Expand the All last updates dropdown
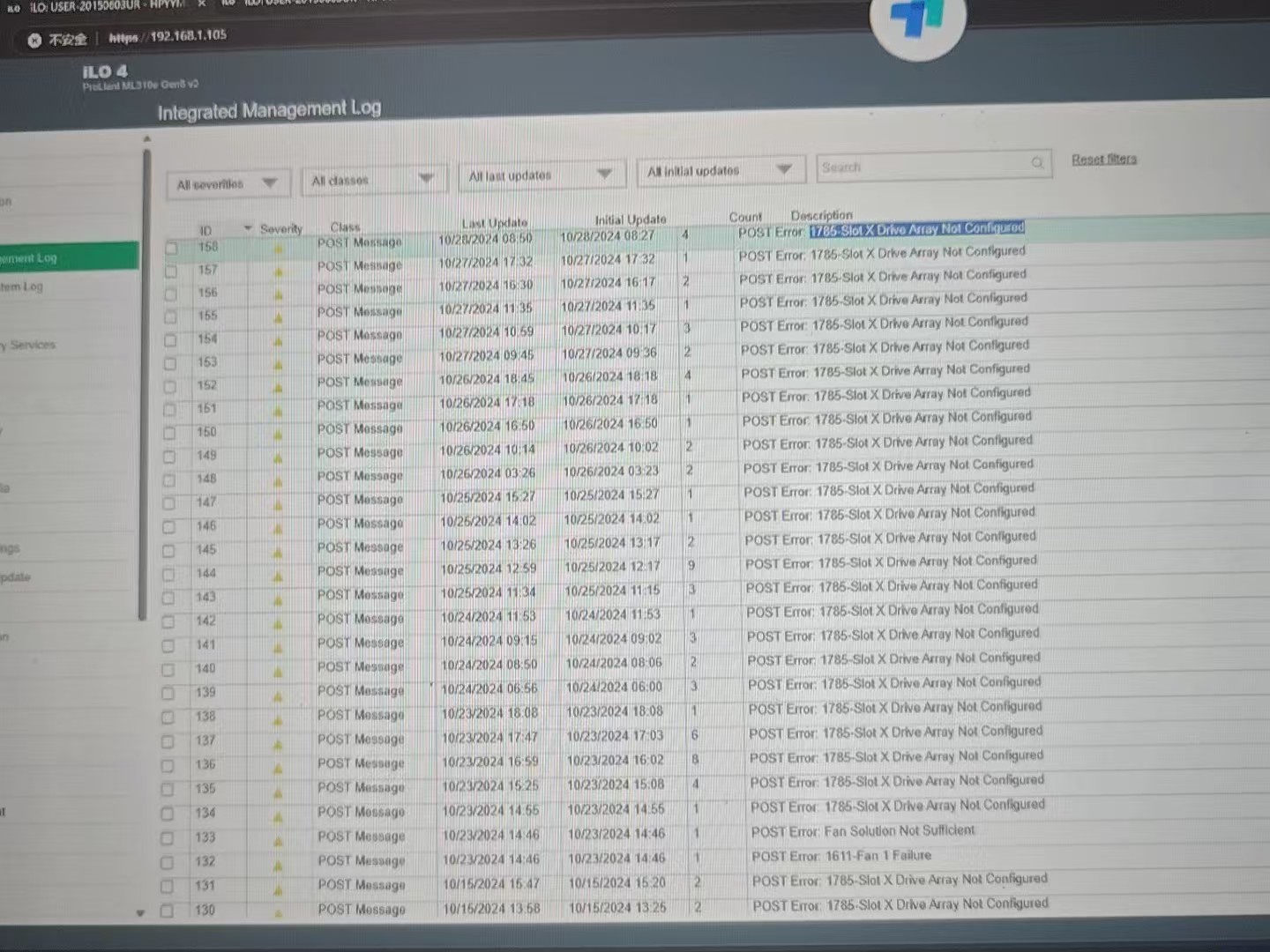Screen dimensions: 1270x952 542,175
